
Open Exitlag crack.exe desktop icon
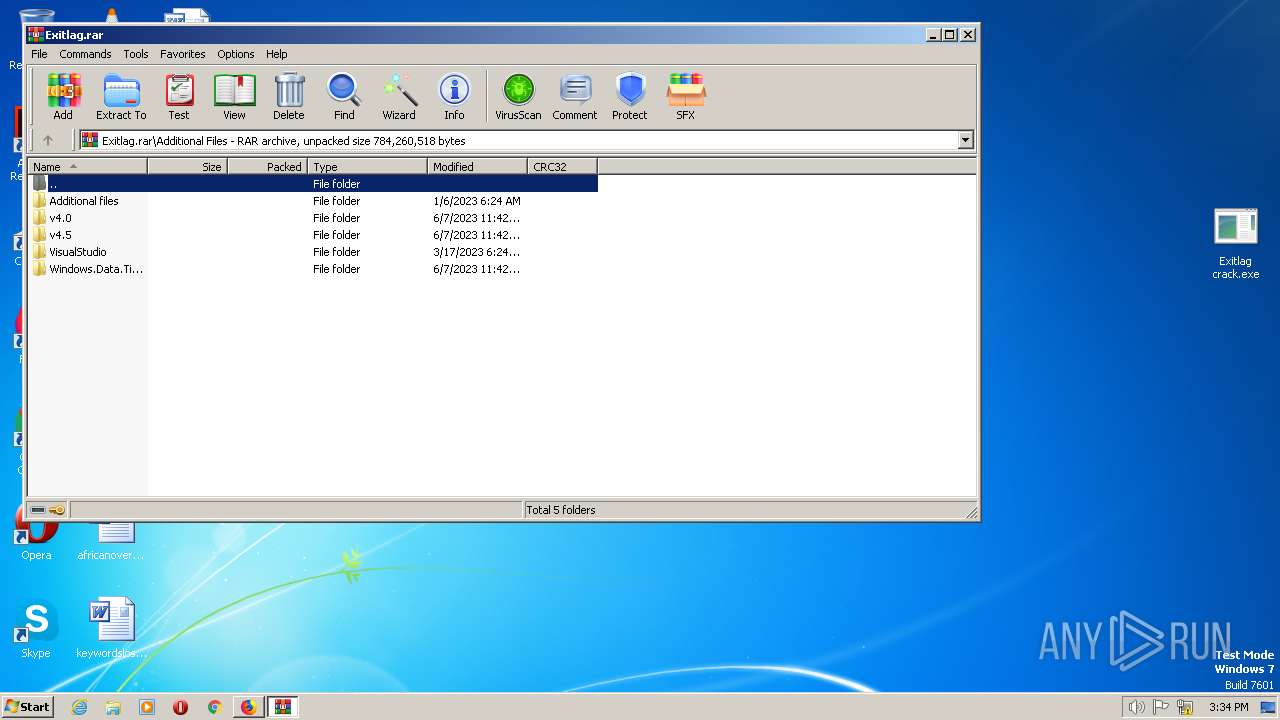pyautogui.click(x=1236, y=243)
